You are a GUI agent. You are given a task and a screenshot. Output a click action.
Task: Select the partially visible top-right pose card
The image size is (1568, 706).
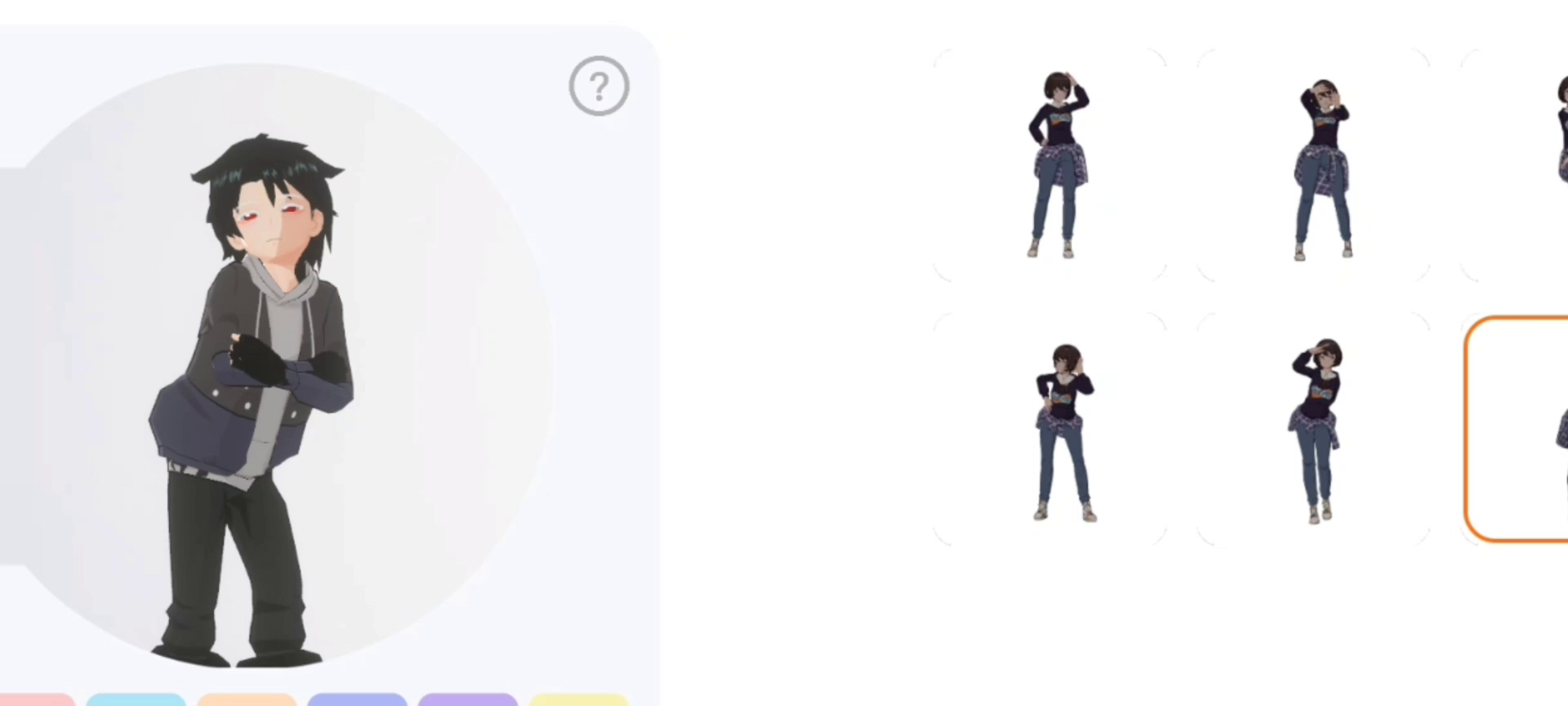tap(1515, 164)
